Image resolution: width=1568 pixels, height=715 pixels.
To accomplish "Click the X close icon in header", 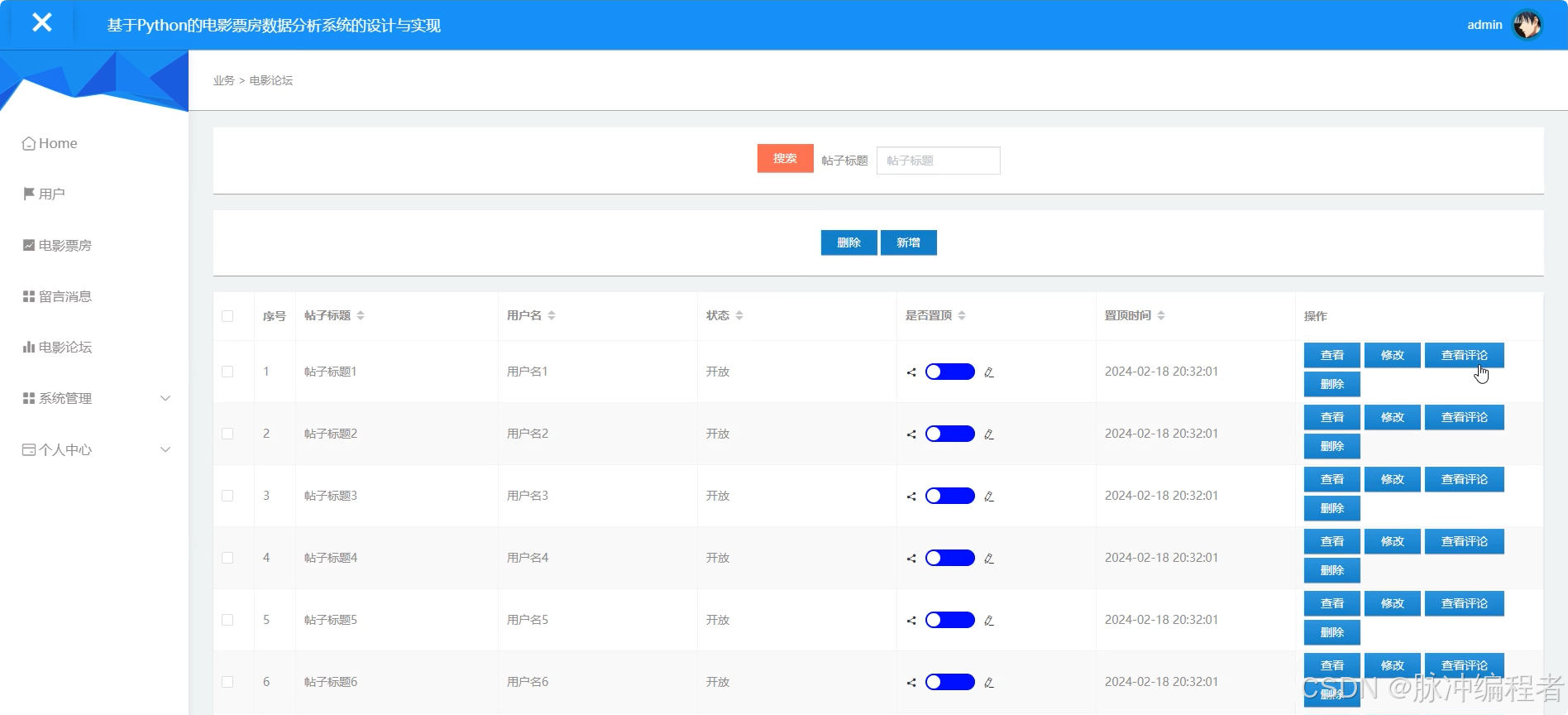I will 42,22.
